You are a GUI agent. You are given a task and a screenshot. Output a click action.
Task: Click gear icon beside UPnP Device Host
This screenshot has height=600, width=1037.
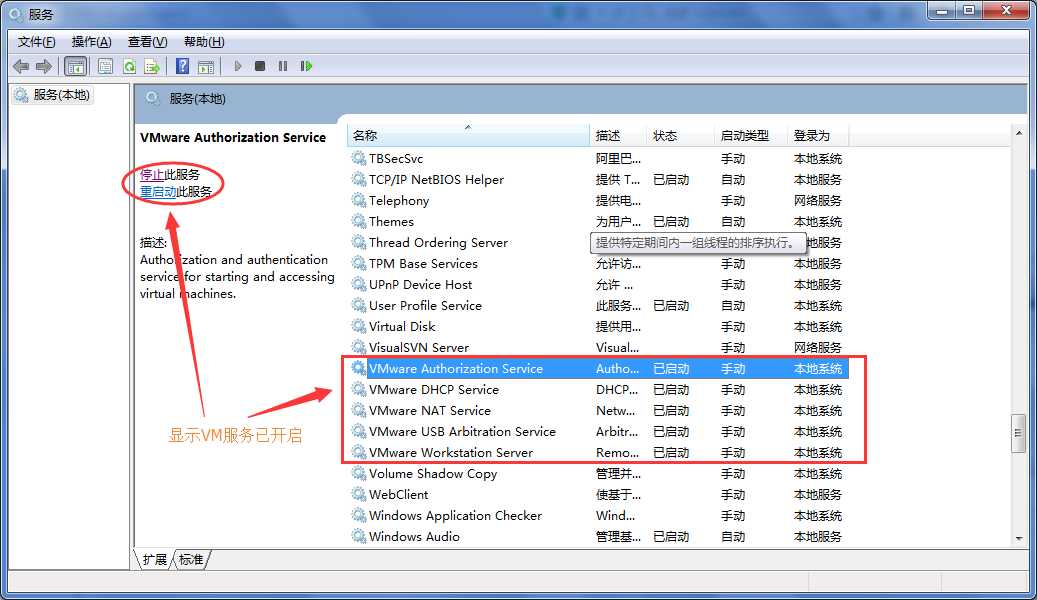[x=358, y=284]
